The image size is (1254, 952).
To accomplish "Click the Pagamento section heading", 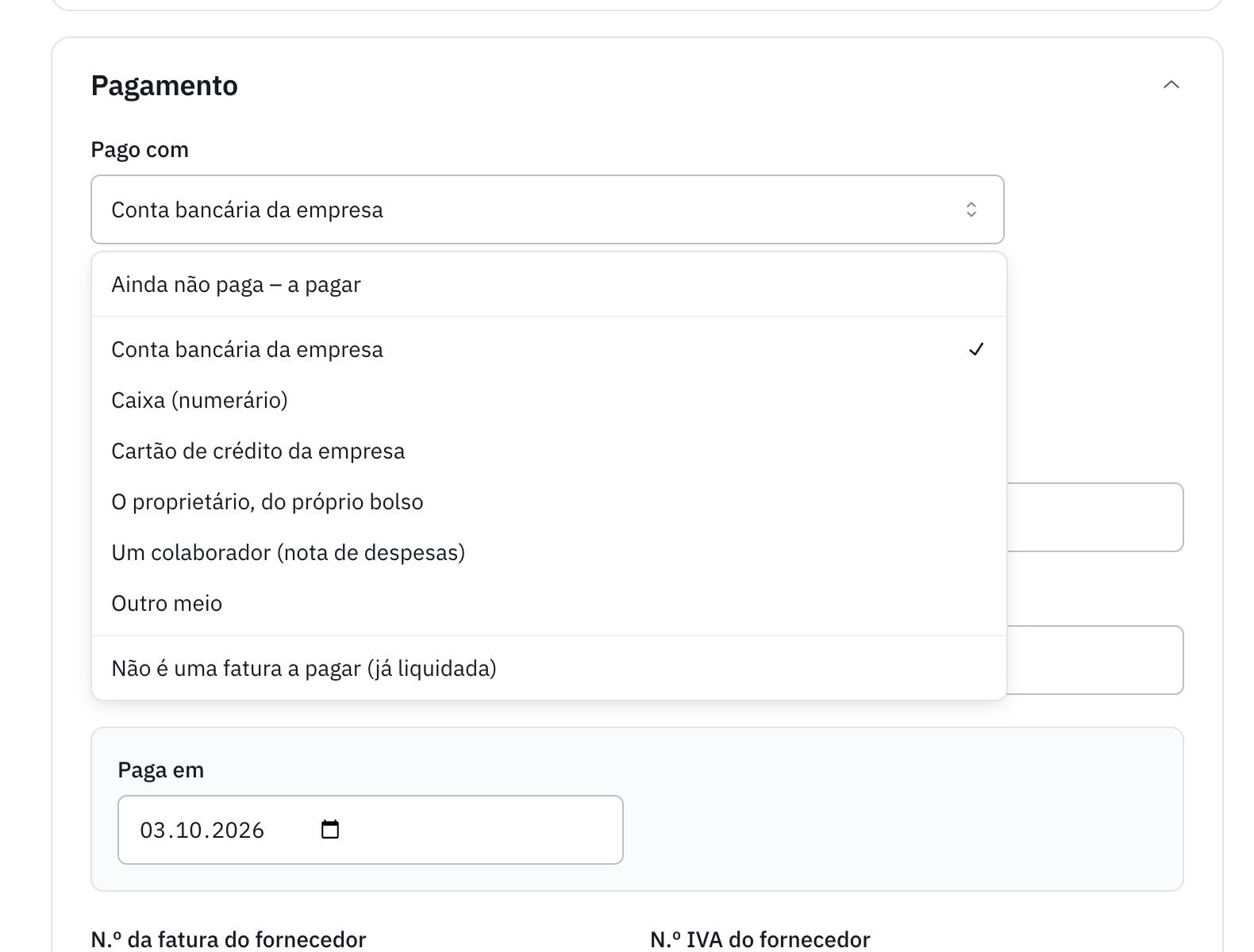I will click(164, 86).
